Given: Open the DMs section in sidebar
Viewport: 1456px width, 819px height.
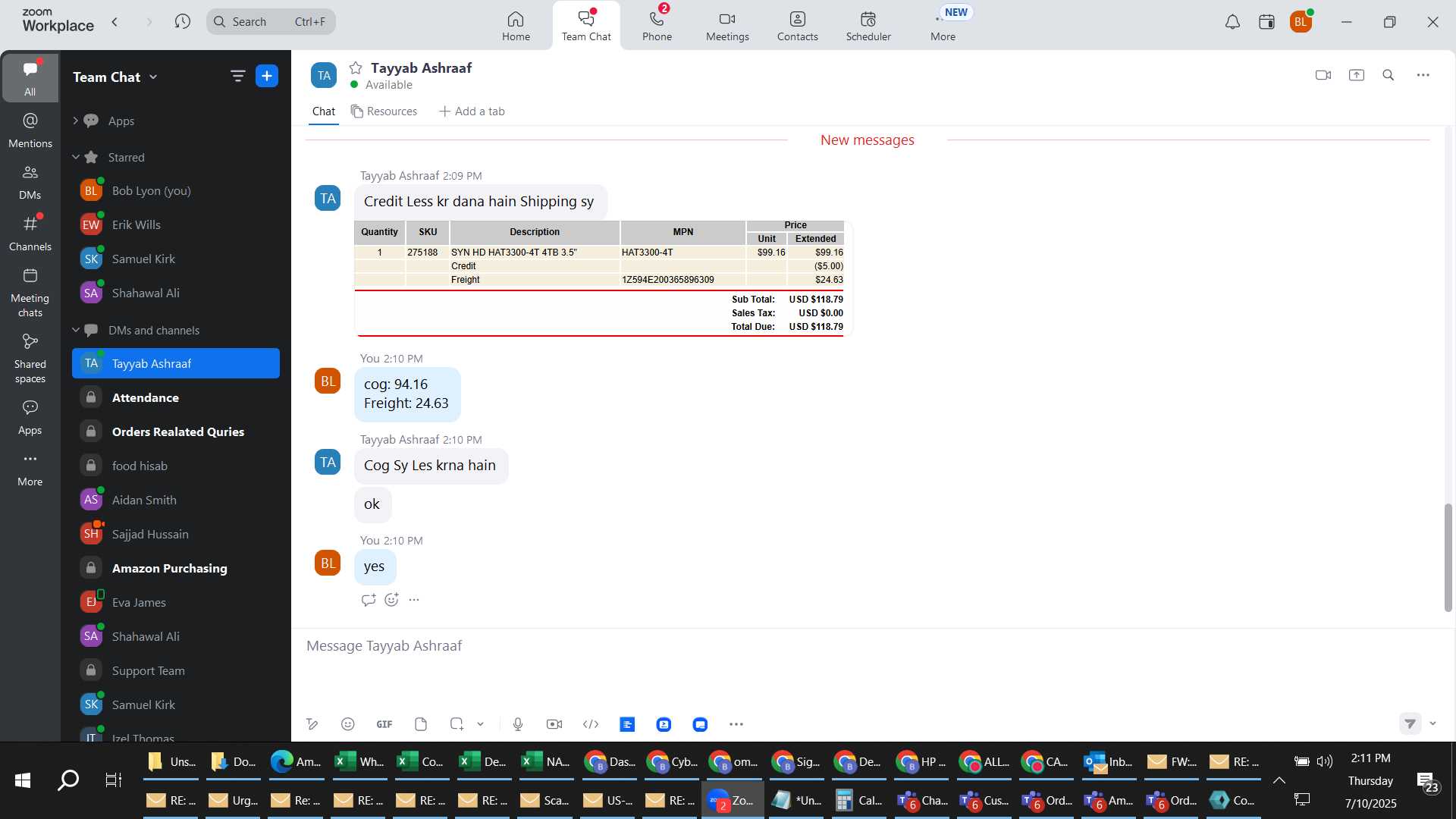Looking at the screenshot, I should (x=30, y=182).
